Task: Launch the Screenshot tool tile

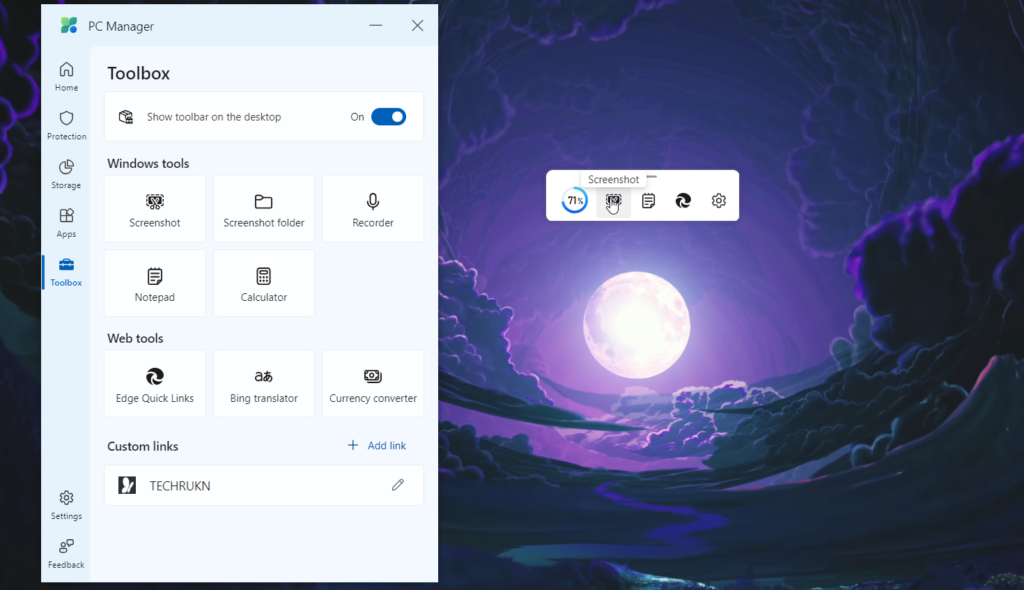Action: [155, 209]
